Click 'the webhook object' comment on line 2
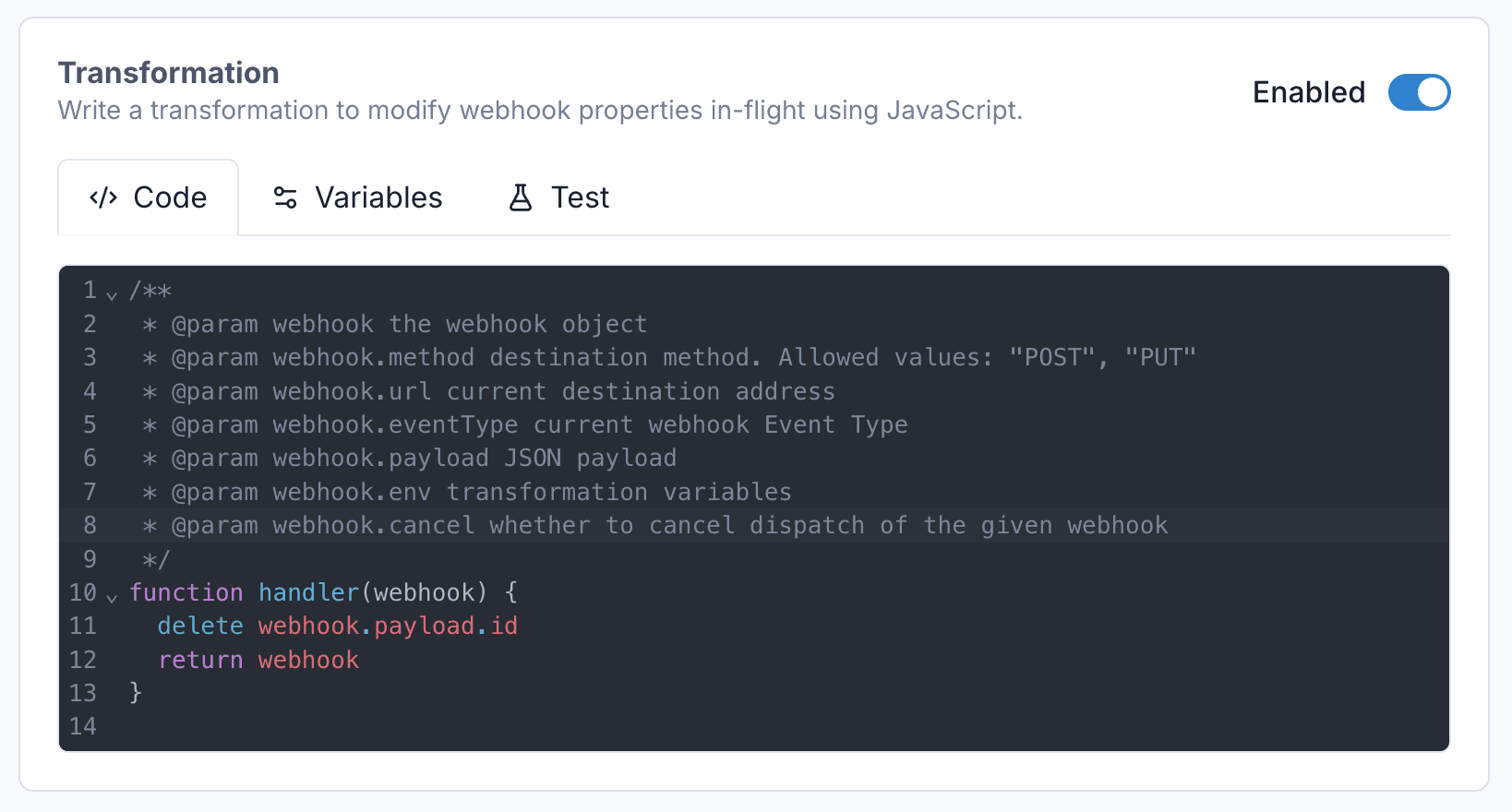 tap(518, 324)
